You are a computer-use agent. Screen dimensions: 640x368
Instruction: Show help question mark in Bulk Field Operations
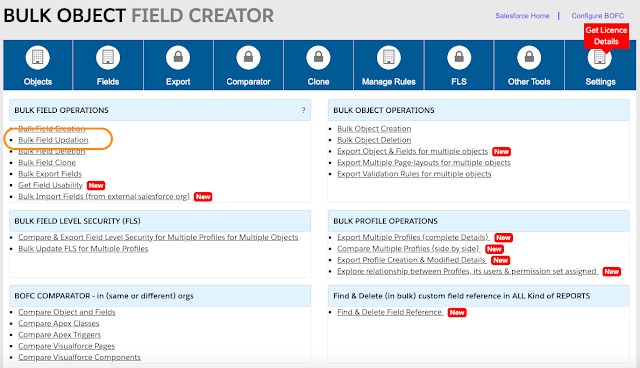click(x=303, y=110)
